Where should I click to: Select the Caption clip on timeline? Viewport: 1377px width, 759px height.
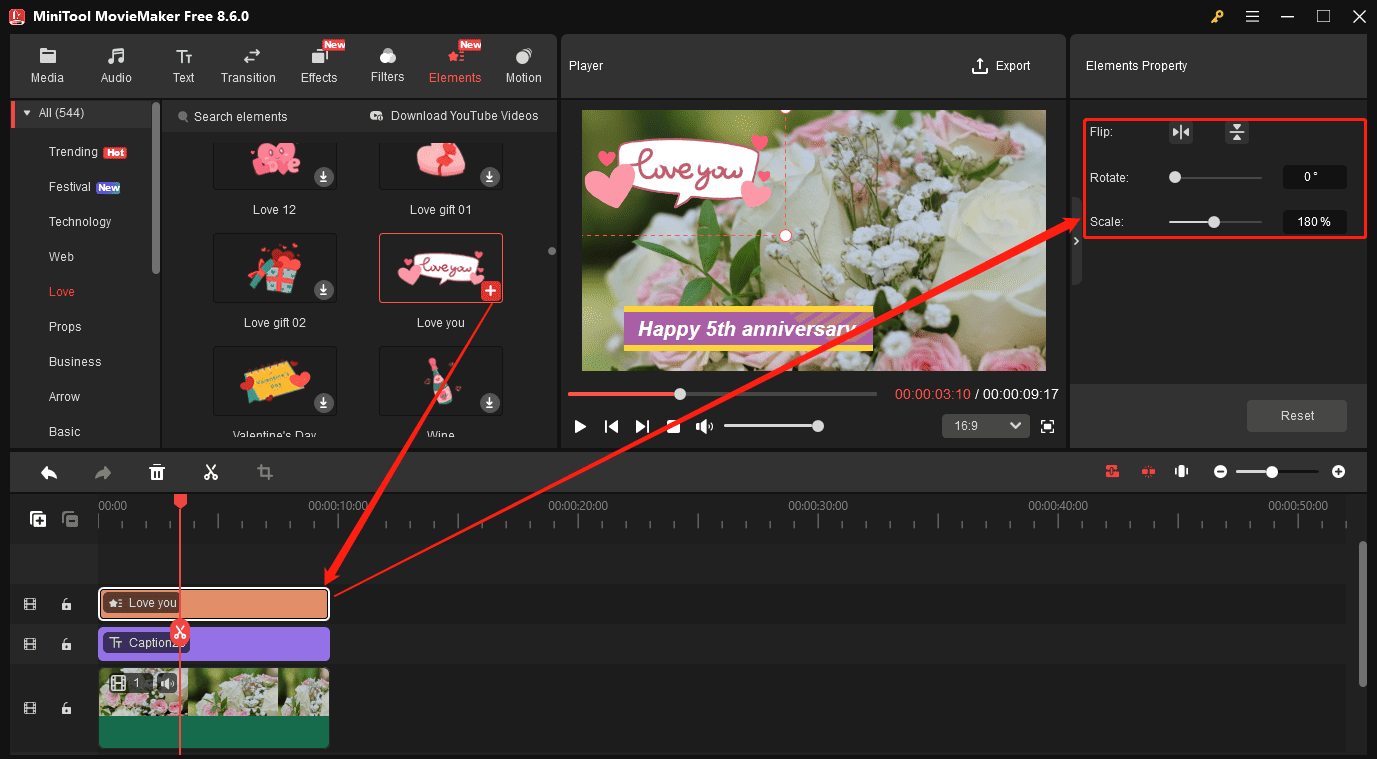click(214, 644)
